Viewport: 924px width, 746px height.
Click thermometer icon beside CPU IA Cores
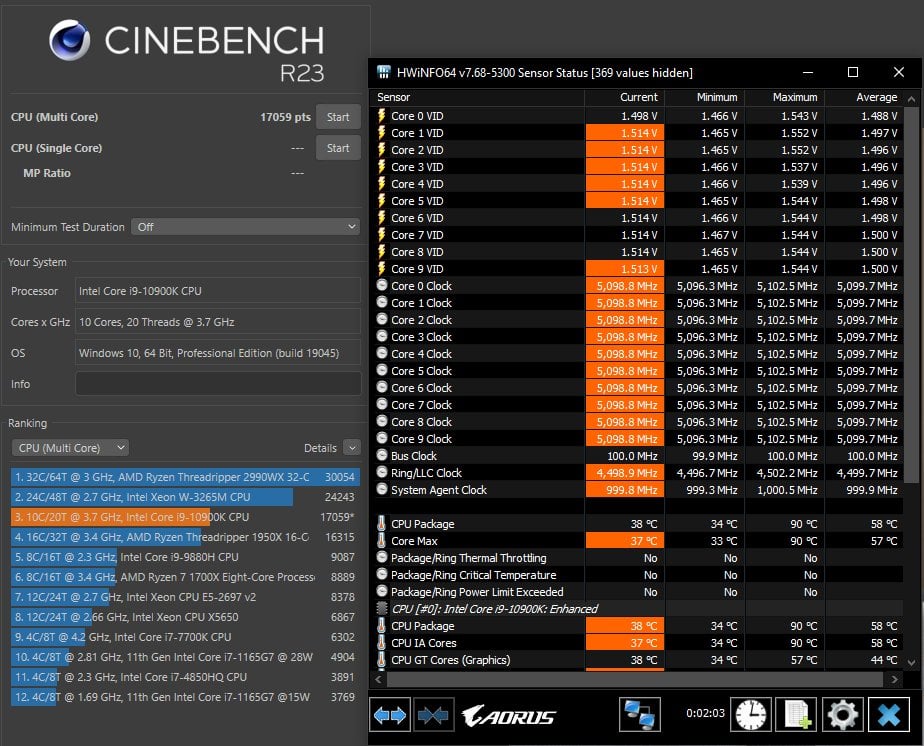click(x=382, y=642)
